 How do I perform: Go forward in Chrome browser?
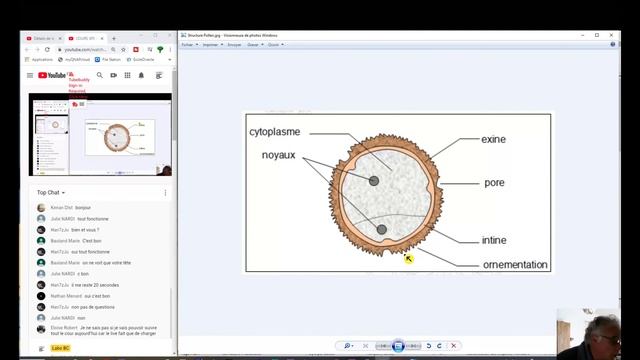point(37,49)
